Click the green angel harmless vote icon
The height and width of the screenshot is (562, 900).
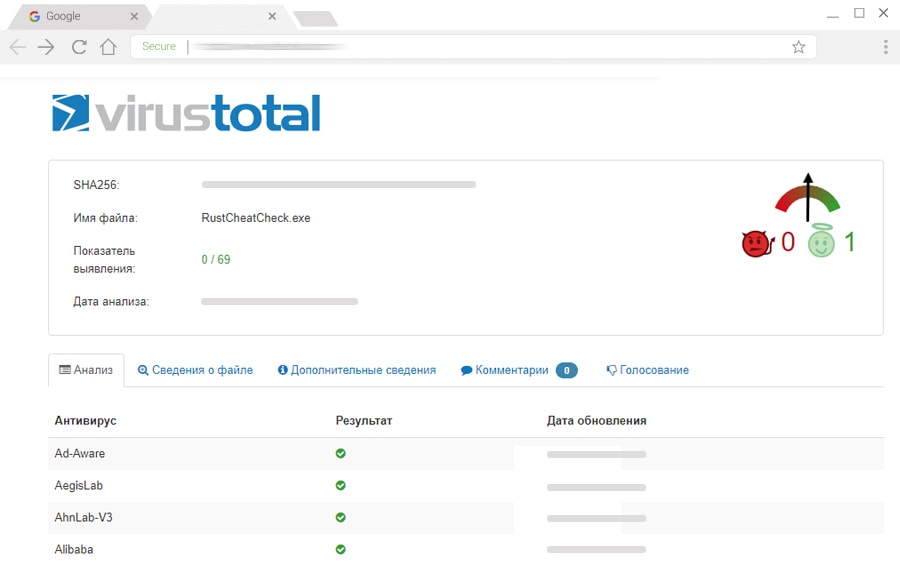point(821,241)
